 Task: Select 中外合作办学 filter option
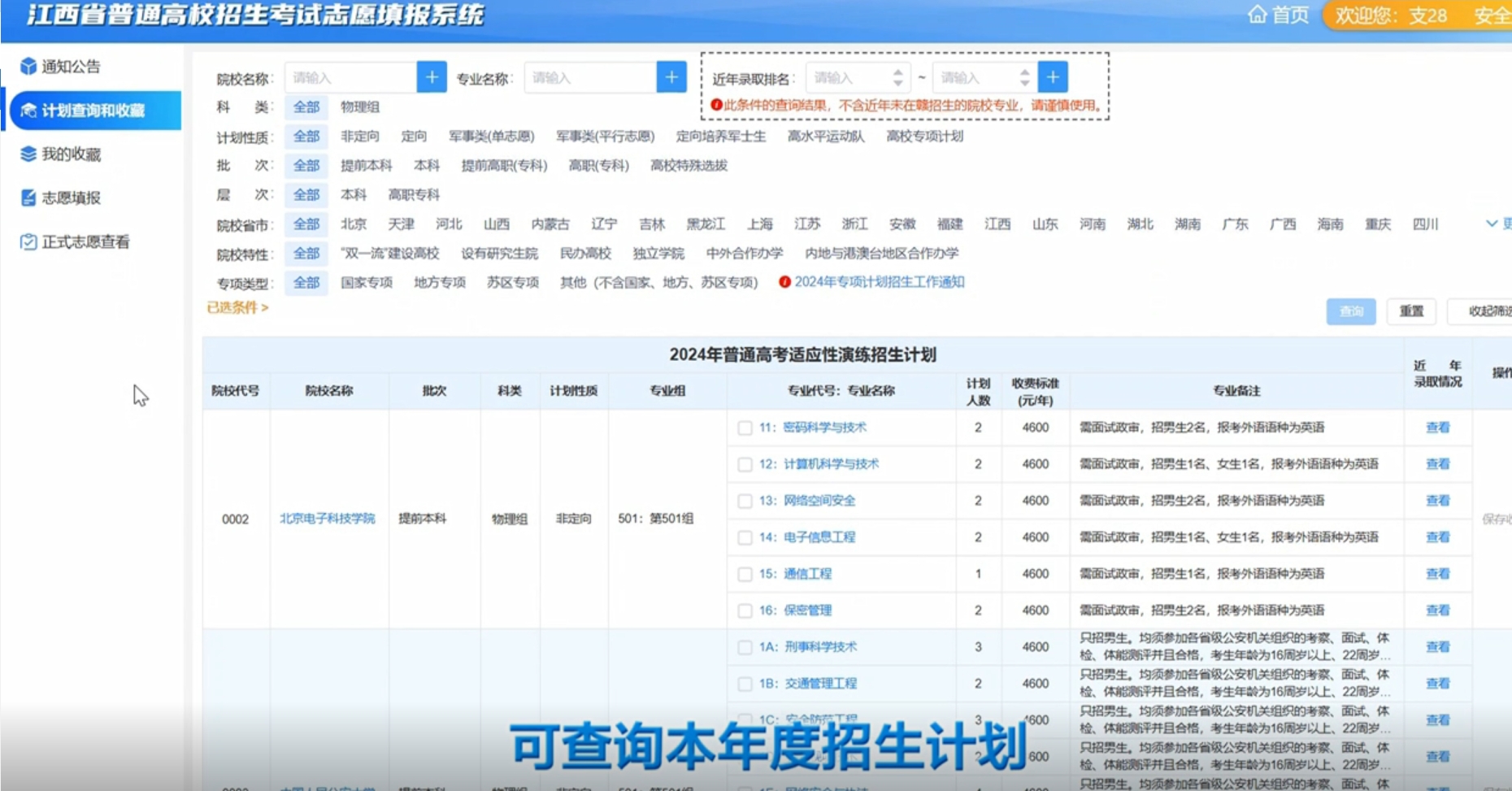[x=745, y=253]
